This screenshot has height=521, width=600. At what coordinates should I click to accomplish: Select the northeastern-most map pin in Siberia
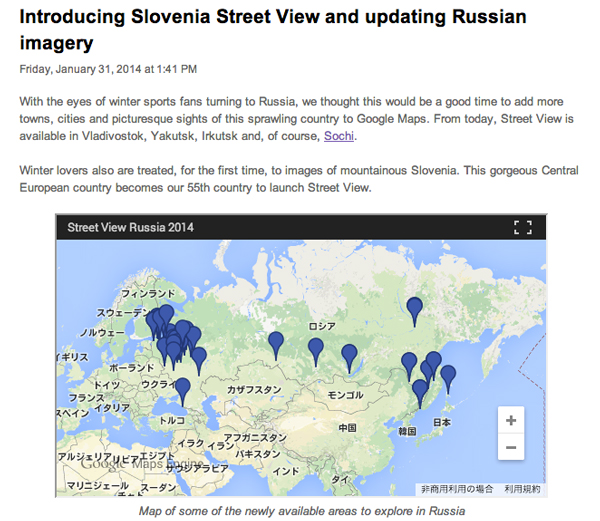(414, 309)
